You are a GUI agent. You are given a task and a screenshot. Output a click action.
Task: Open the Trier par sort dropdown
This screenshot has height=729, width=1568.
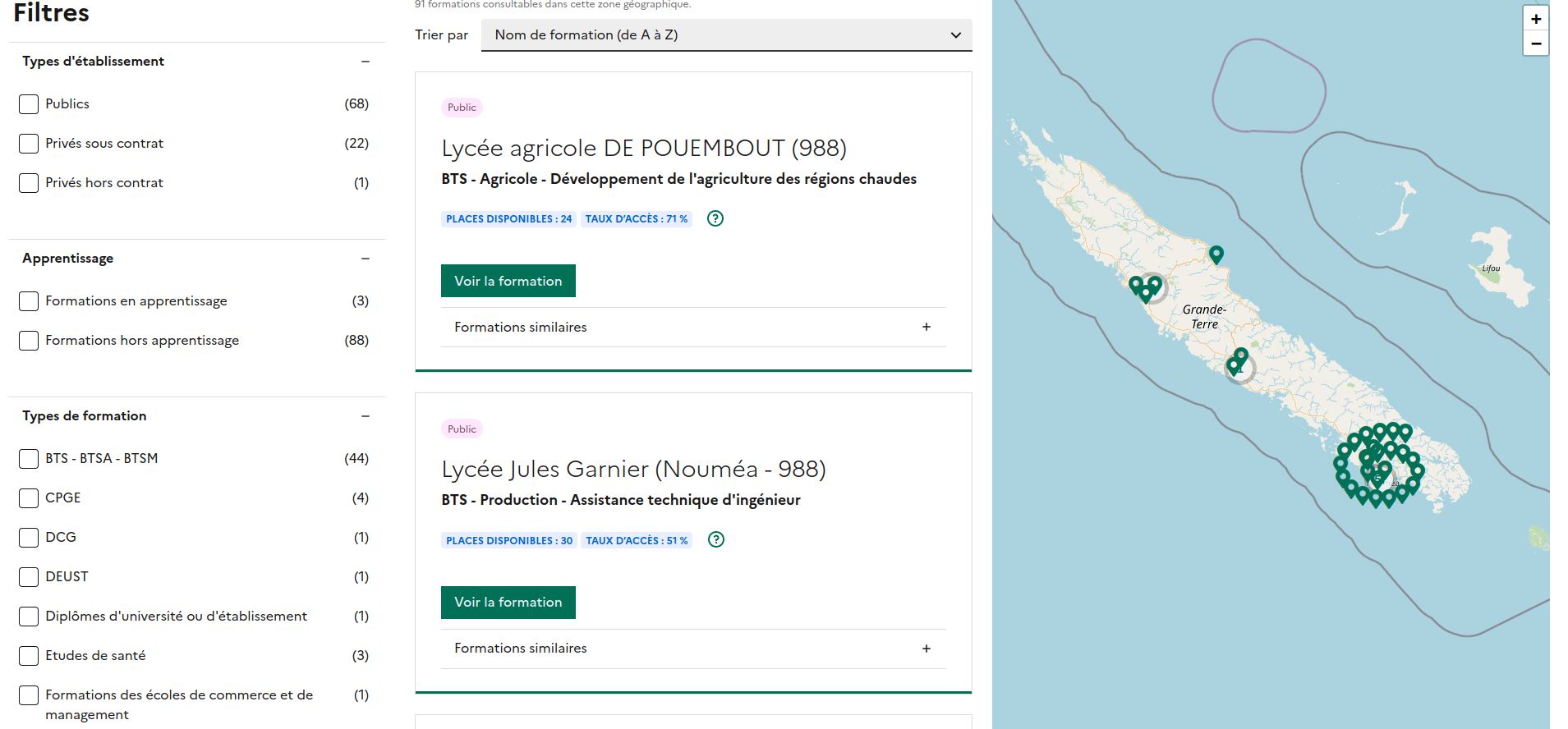pos(726,34)
